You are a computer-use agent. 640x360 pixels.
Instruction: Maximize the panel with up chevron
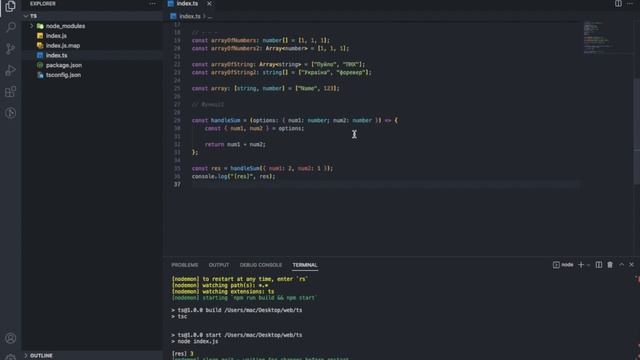(x=621, y=264)
